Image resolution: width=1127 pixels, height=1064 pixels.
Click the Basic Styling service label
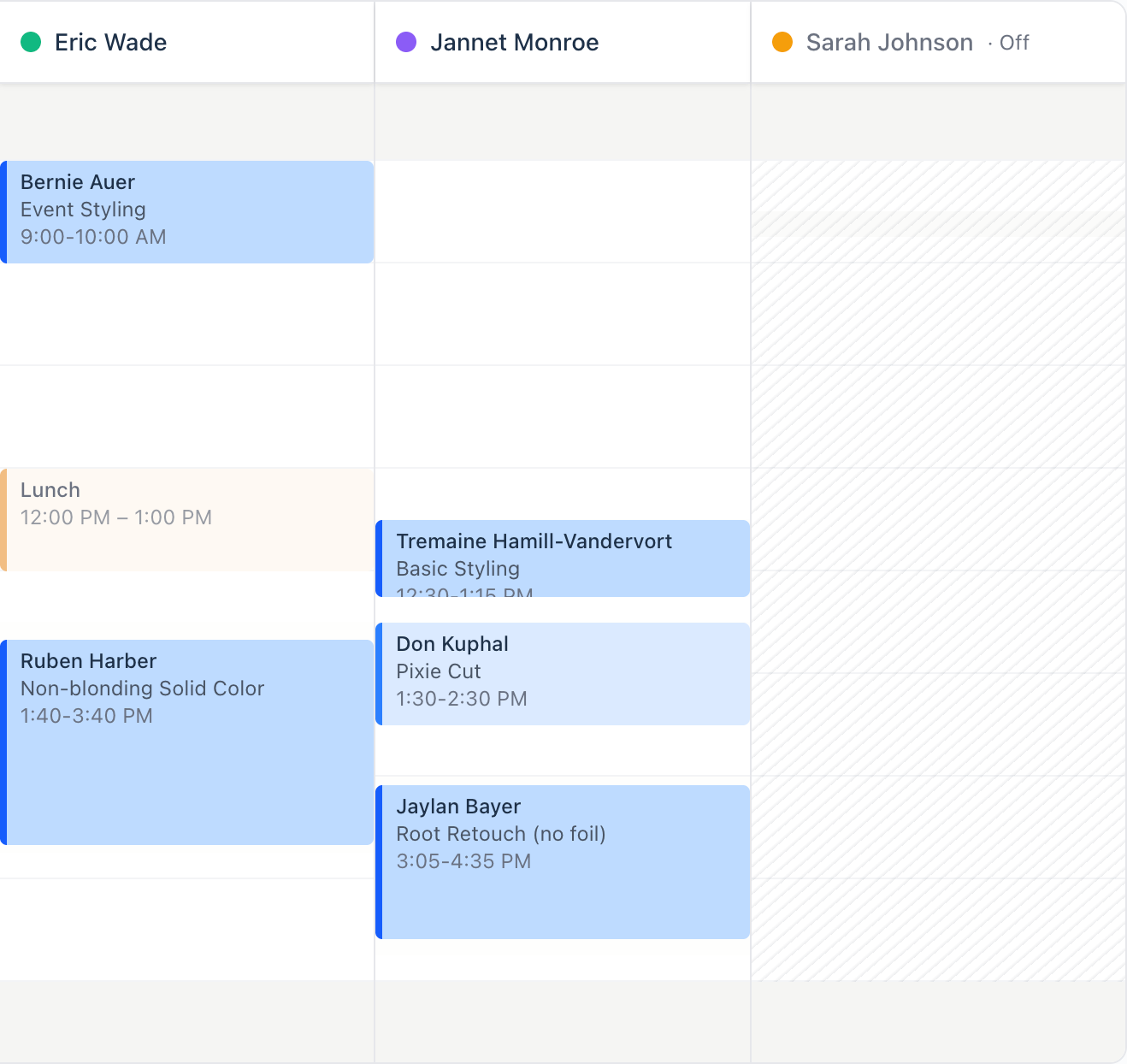(457, 569)
